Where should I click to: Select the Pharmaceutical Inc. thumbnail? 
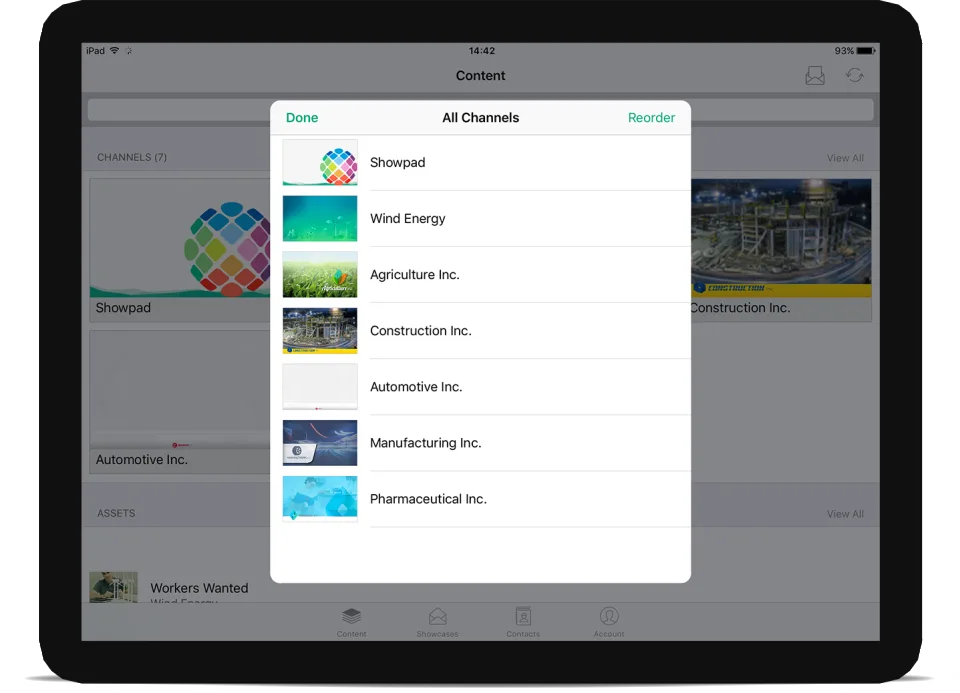coord(320,499)
